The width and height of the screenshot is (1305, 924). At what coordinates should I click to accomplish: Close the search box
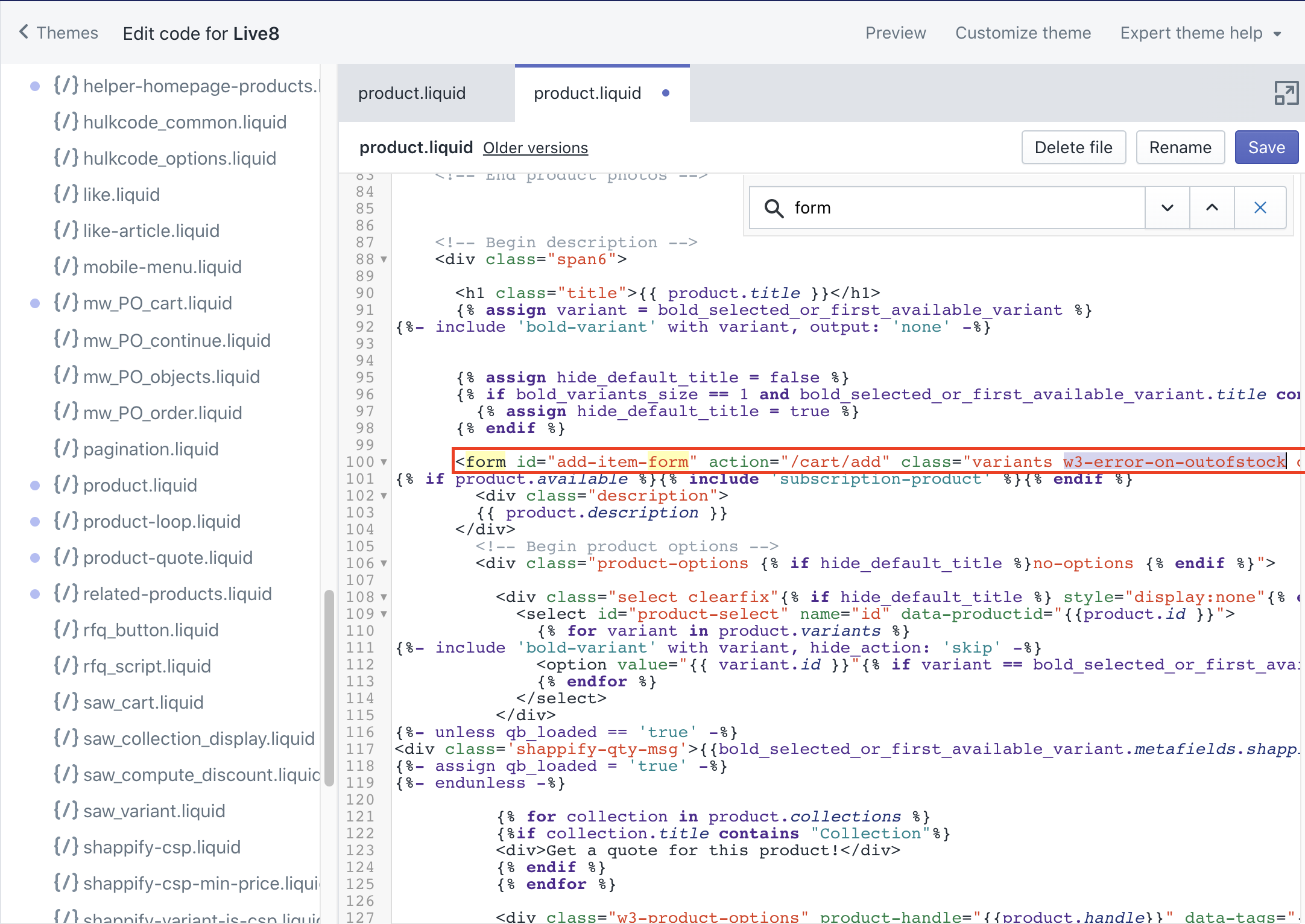click(1260, 207)
